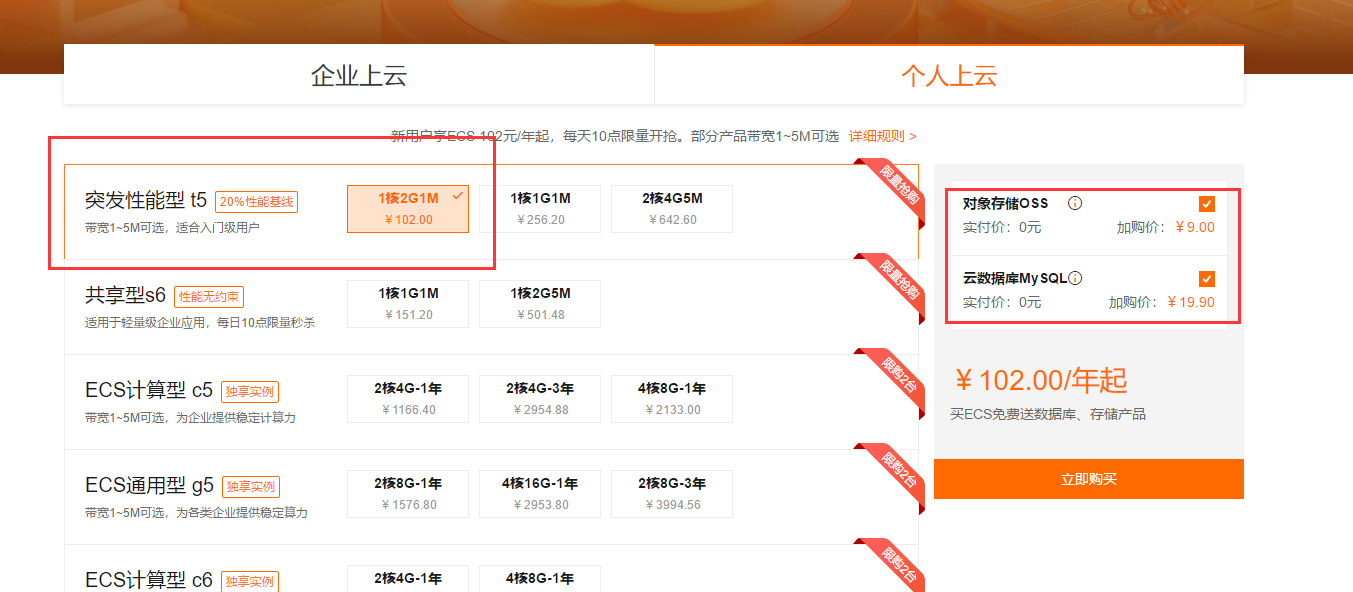Image resolution: width=1353 pixels, height=592 pixels.
Task: Select c6 2核4G-1年 option
Action: point(408,579)
